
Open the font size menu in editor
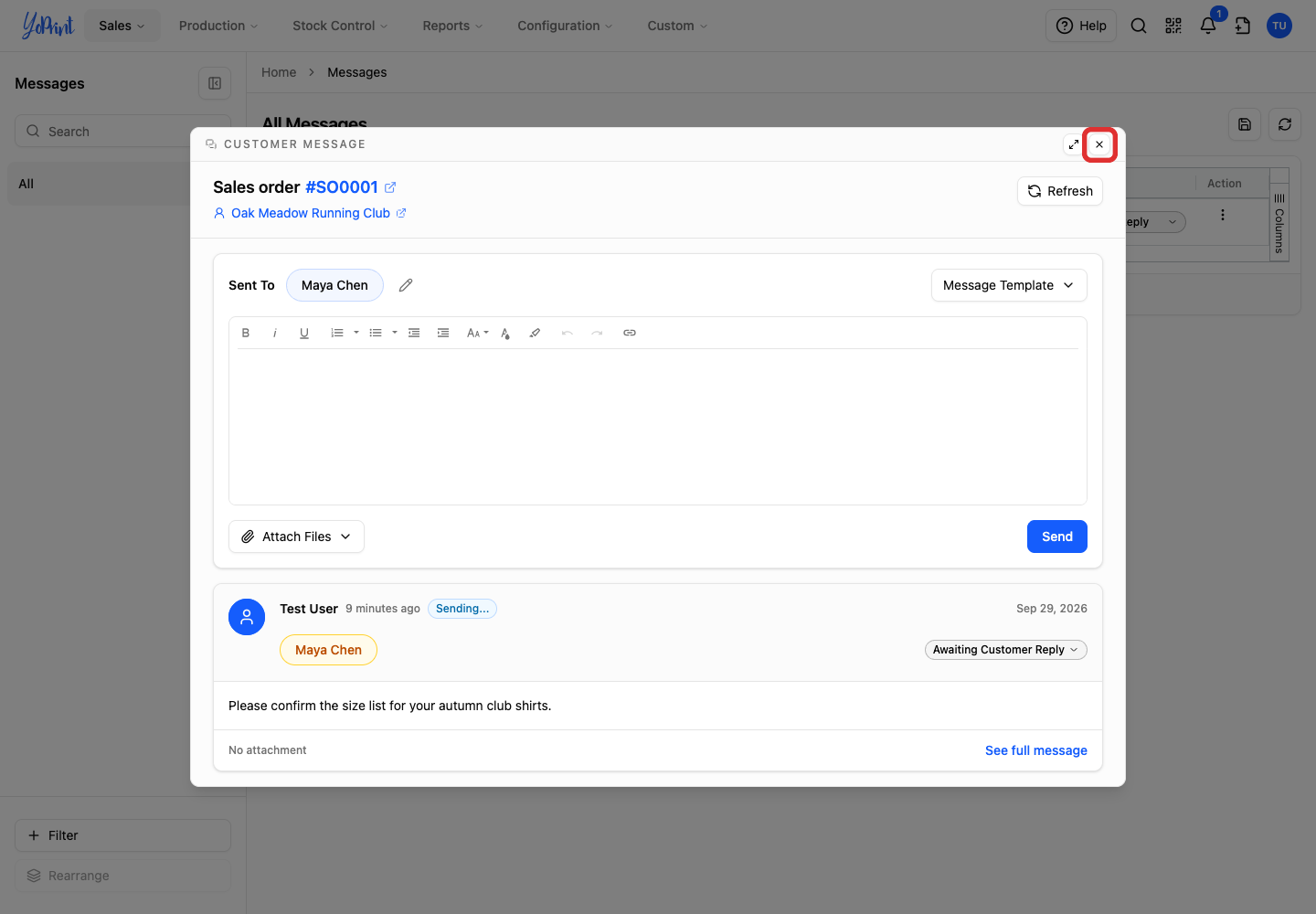477,333
